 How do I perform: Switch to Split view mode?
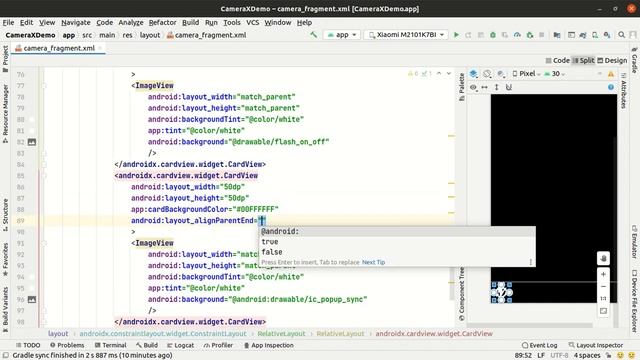(x=583, y=60)
